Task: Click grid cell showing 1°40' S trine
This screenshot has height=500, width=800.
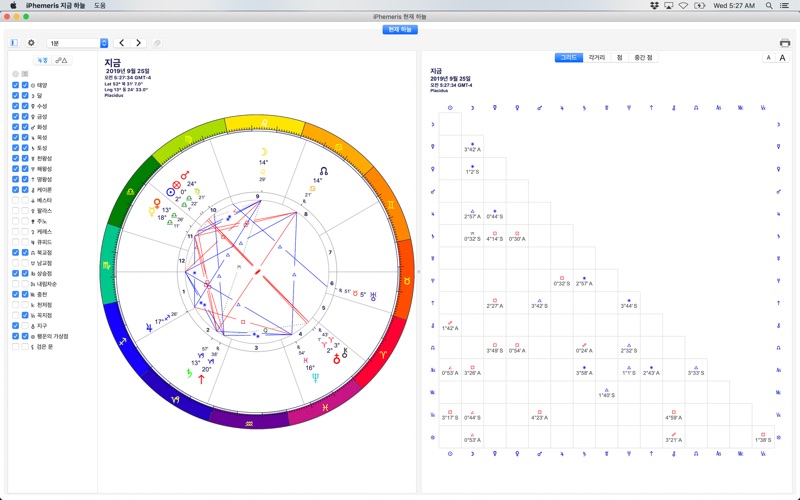Action: [x=607, y=392]
